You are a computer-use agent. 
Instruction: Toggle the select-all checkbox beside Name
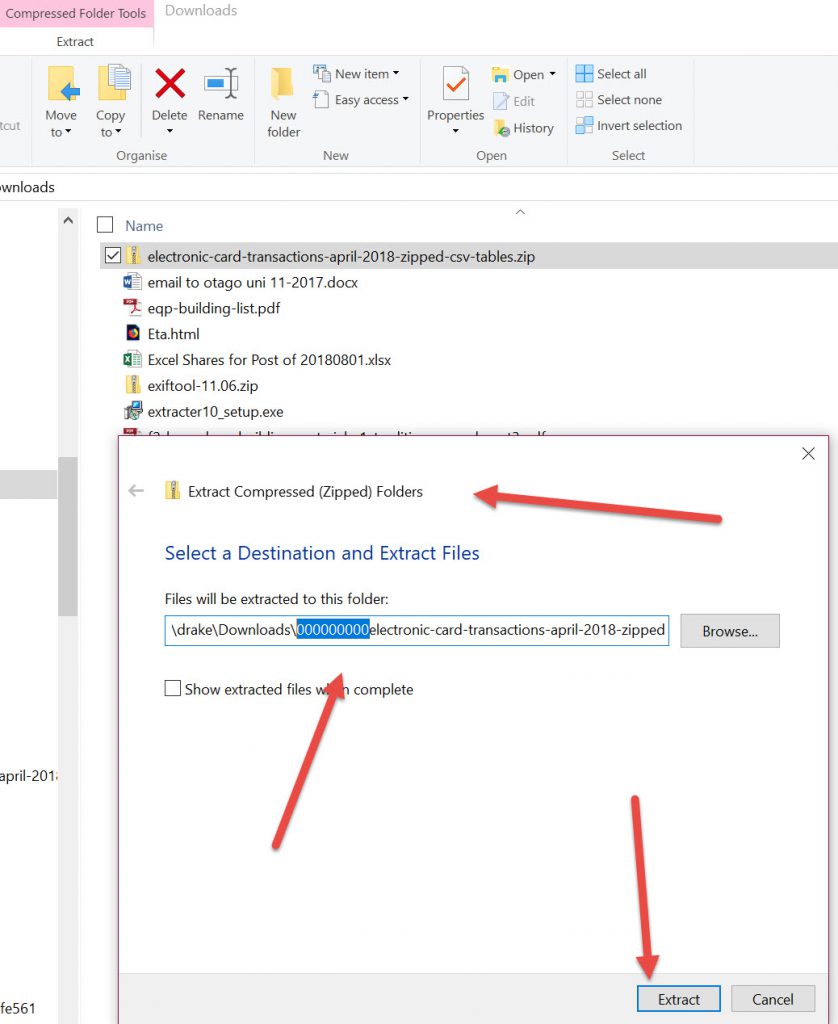(105, 225)
